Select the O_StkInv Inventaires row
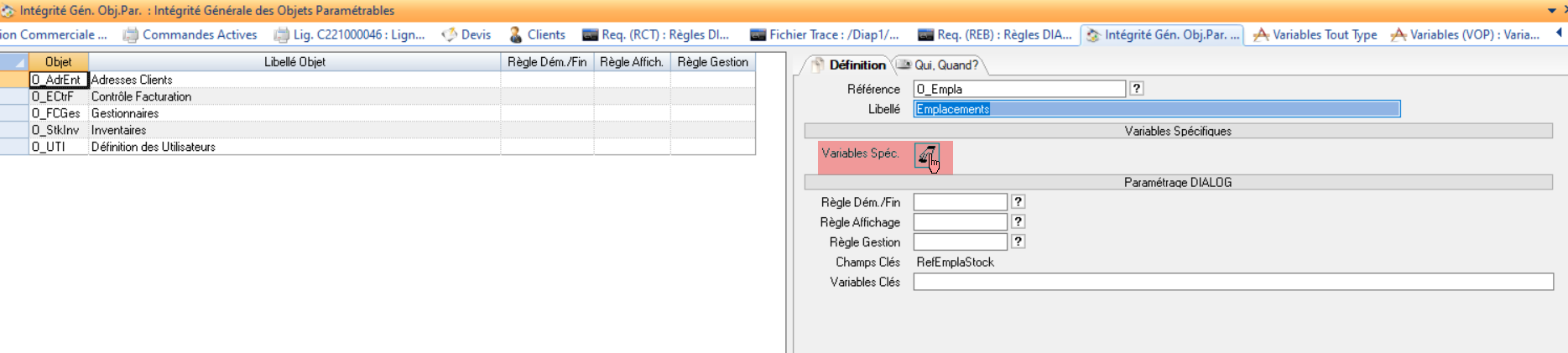1568x353 pixels. (118, 130)
